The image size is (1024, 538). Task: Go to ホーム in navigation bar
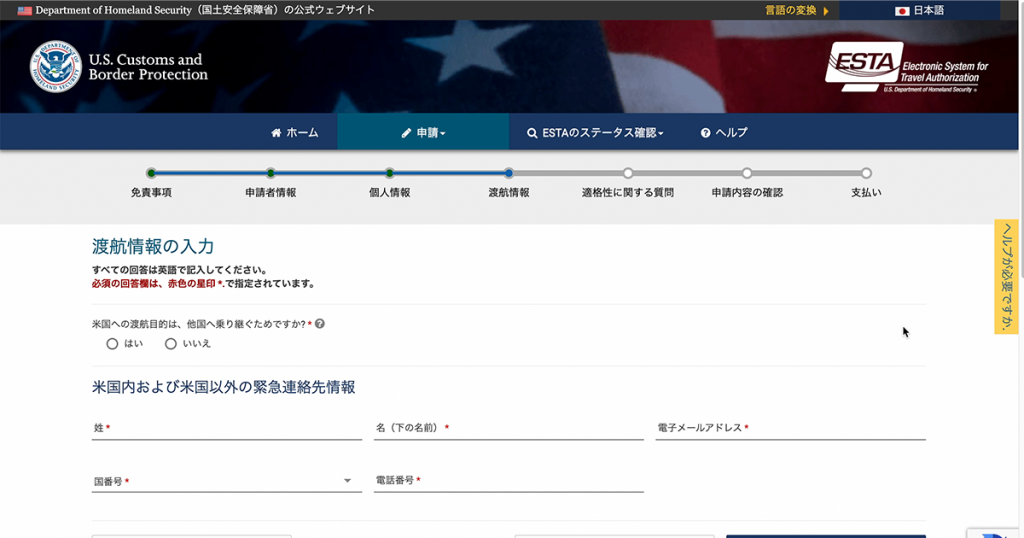tap(294, 132)
